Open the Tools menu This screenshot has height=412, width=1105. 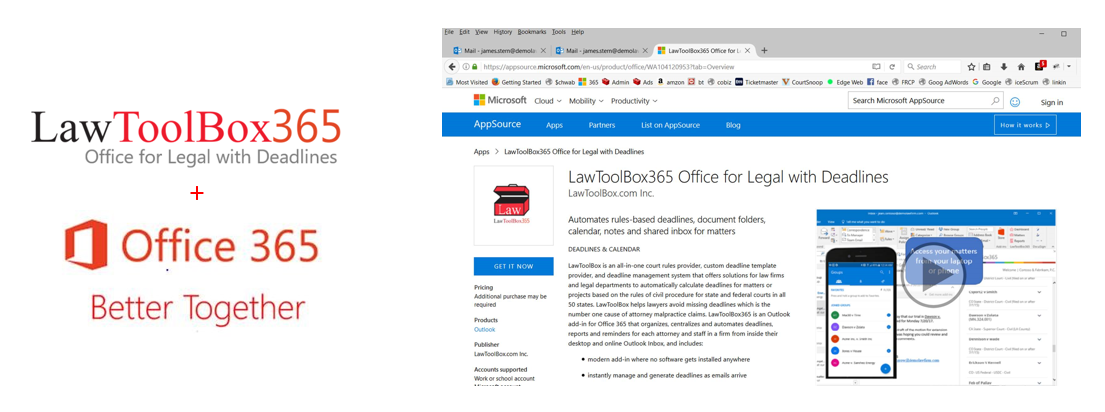pyautogui.click(x=559, y=32)
